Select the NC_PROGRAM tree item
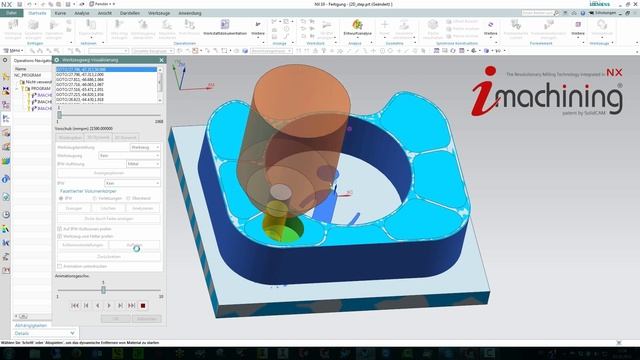 tap(27, 75)
